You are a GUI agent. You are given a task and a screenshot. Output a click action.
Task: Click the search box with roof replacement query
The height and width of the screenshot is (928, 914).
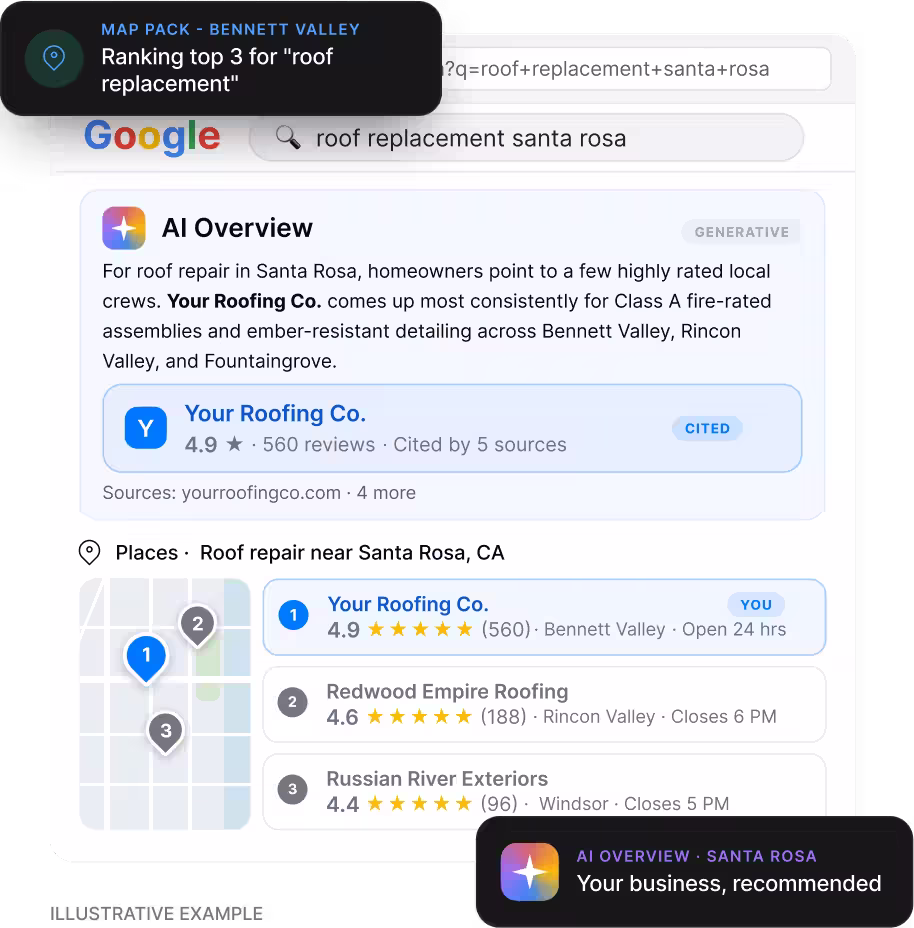526,137
